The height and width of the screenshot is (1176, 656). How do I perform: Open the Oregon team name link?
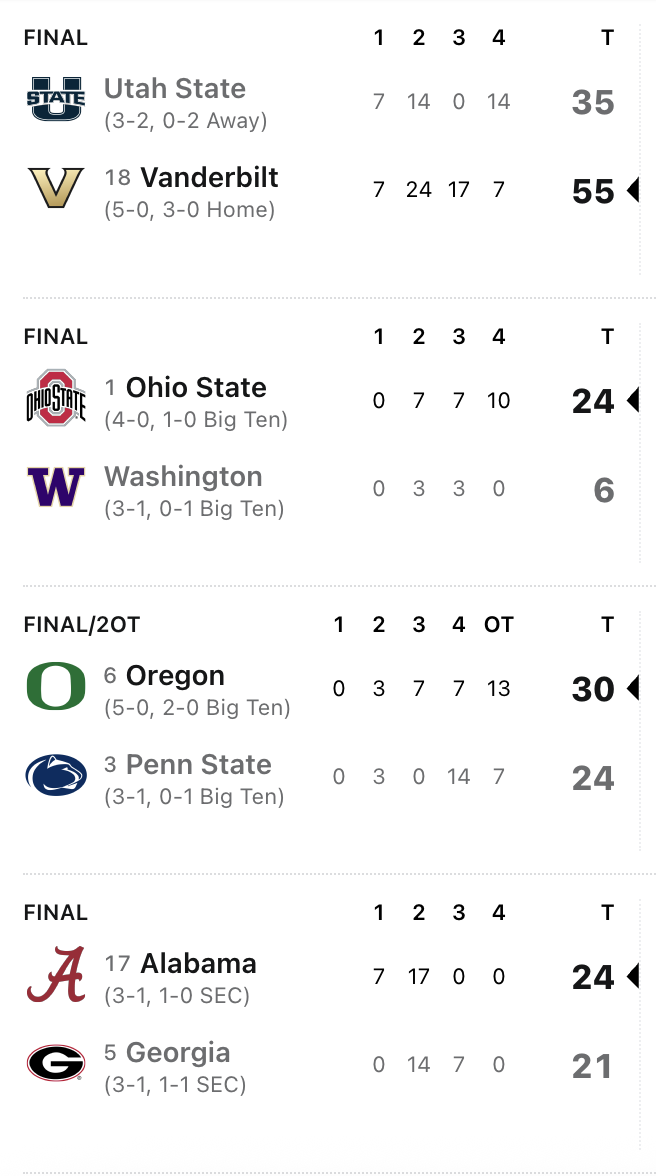pyautogui.click(x=175, y=676)
